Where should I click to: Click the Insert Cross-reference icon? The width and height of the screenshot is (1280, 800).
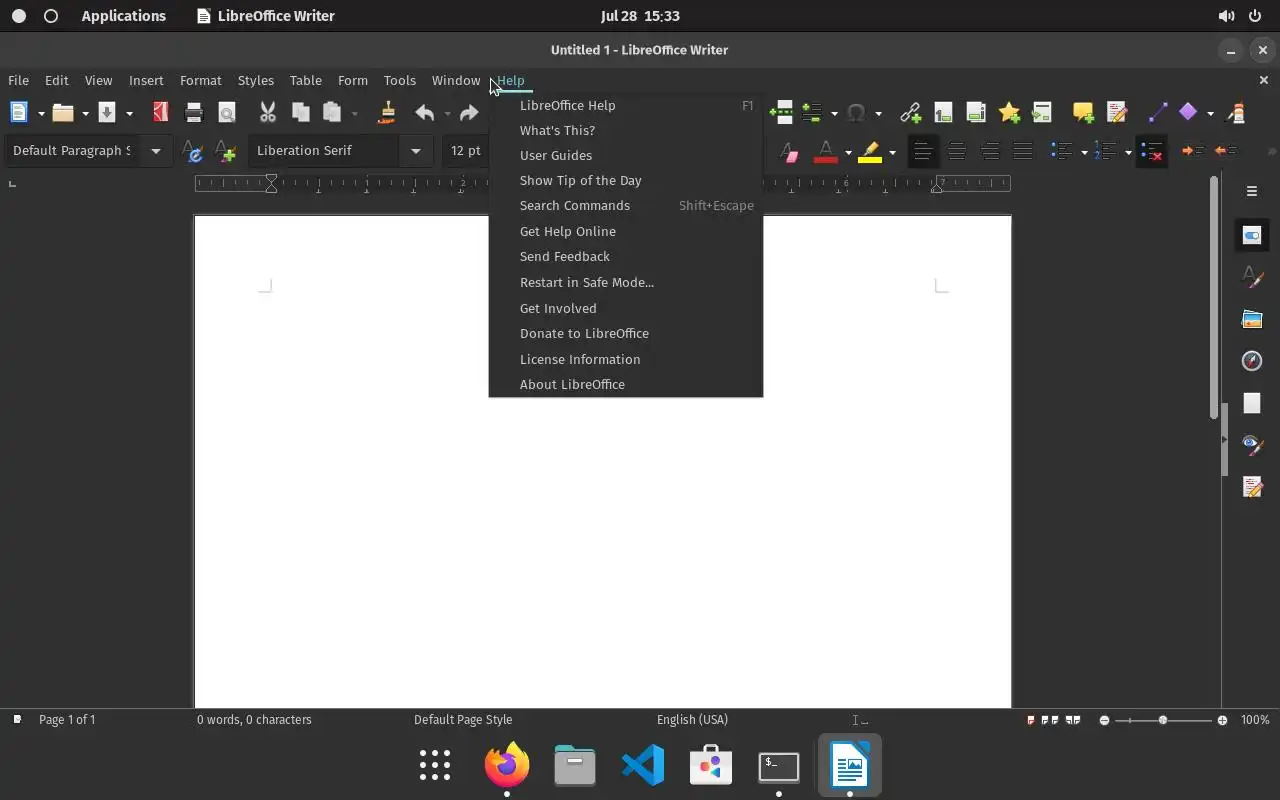[x=1042, y=113]
